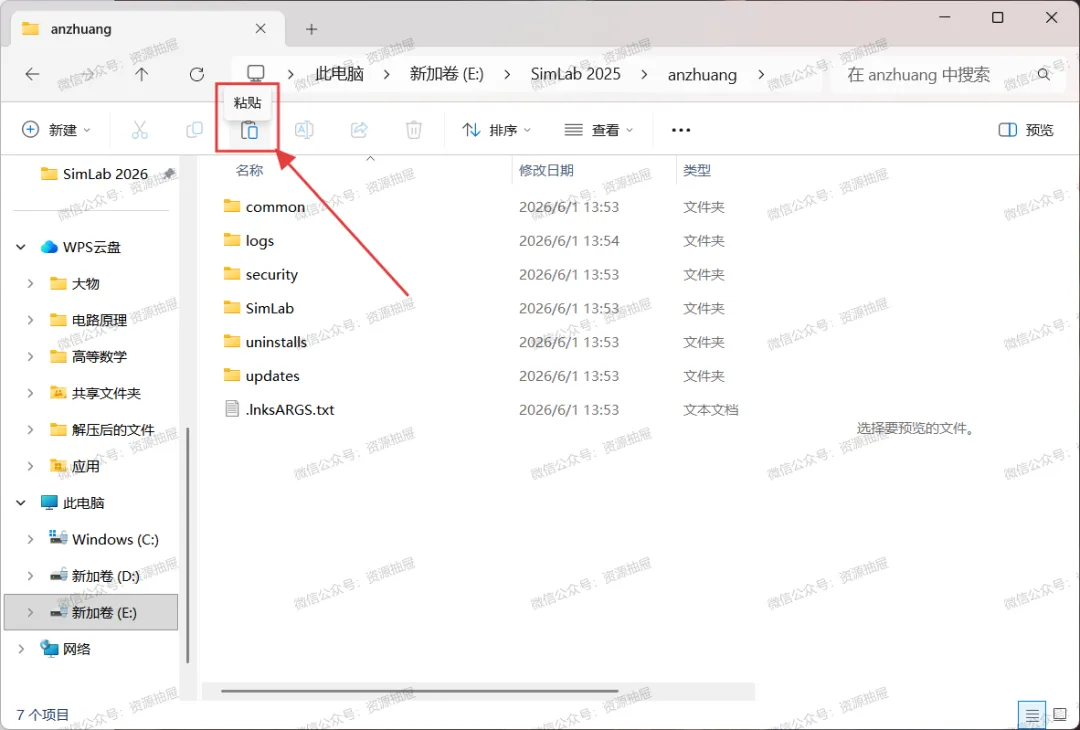Select 高等数学 in navigation pane
Viewport: 1080px width, 730px height.
tap(99, 356)
